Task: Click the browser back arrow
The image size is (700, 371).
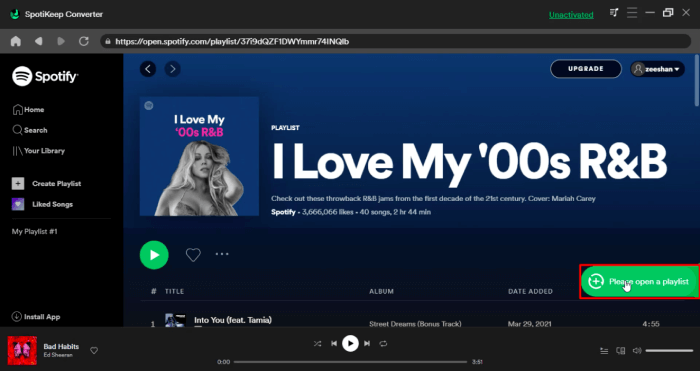Action: coord(39,42)
